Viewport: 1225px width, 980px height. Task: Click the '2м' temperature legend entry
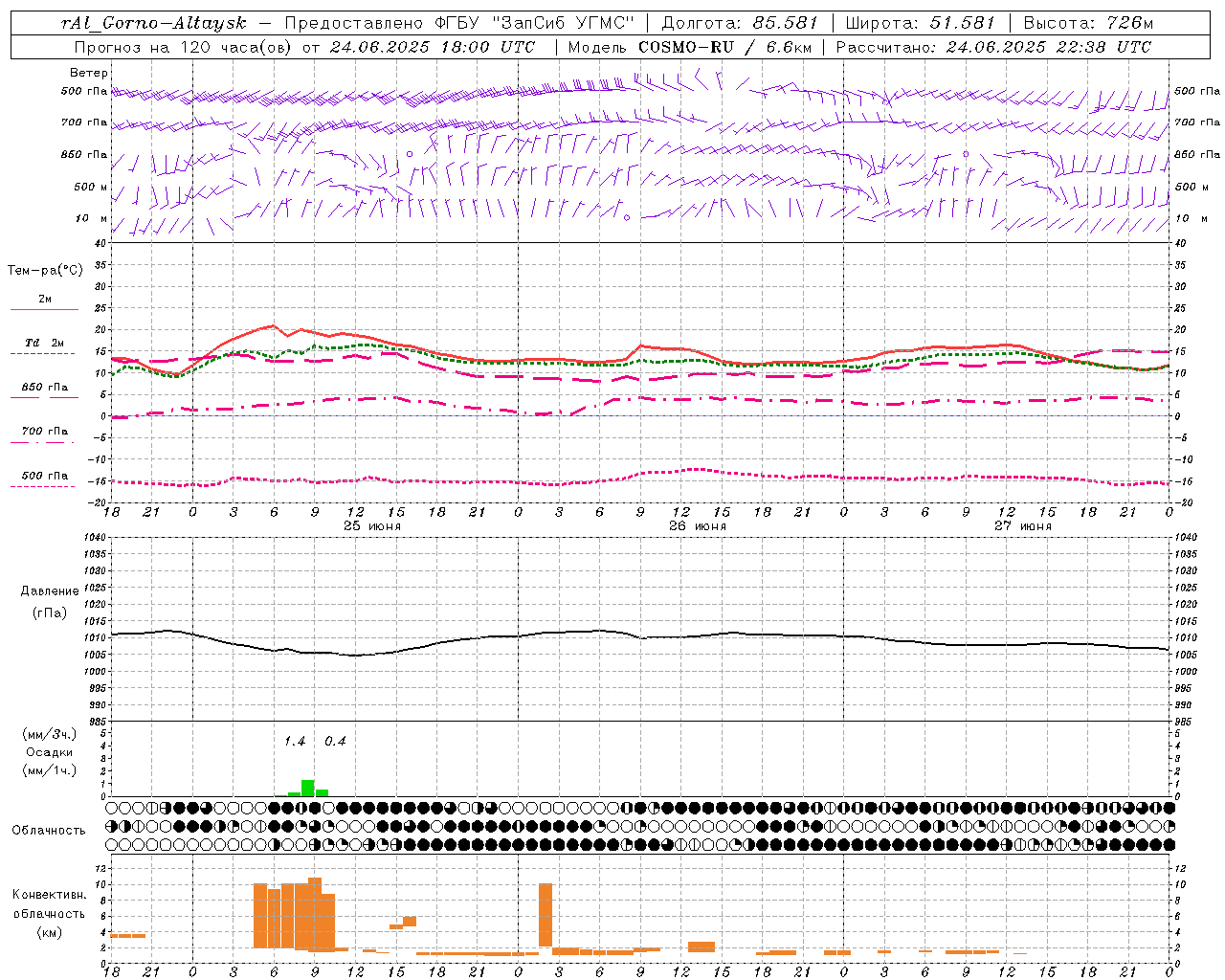45,300
